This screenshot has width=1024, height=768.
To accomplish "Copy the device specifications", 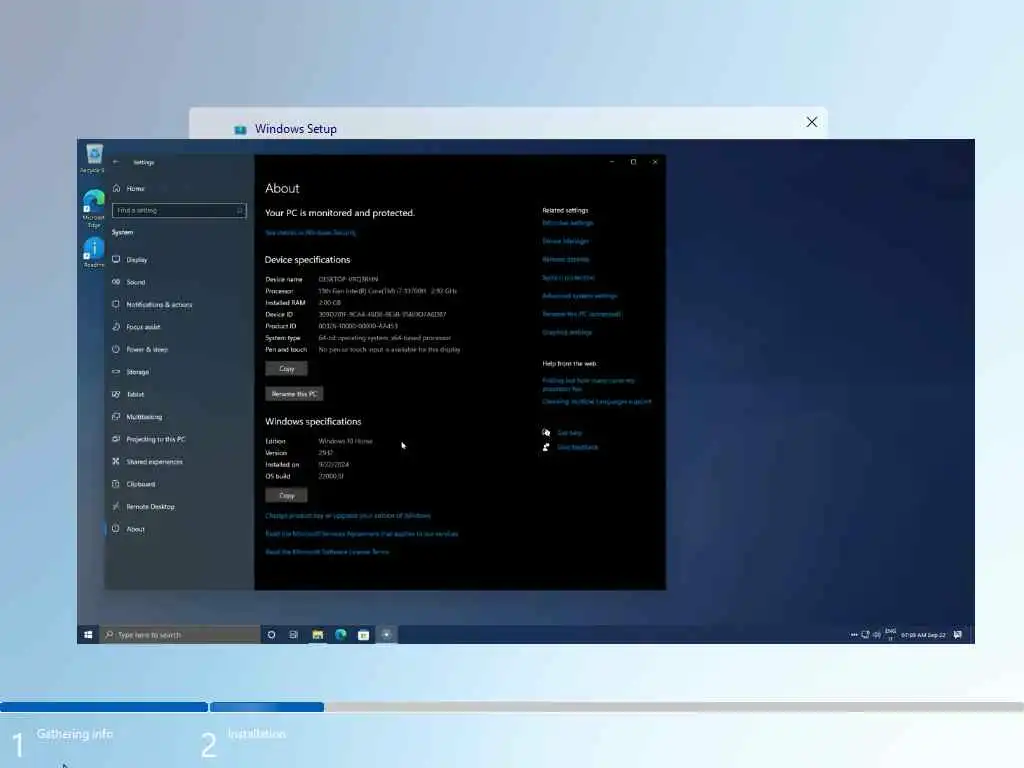I will tap(286, 369).
